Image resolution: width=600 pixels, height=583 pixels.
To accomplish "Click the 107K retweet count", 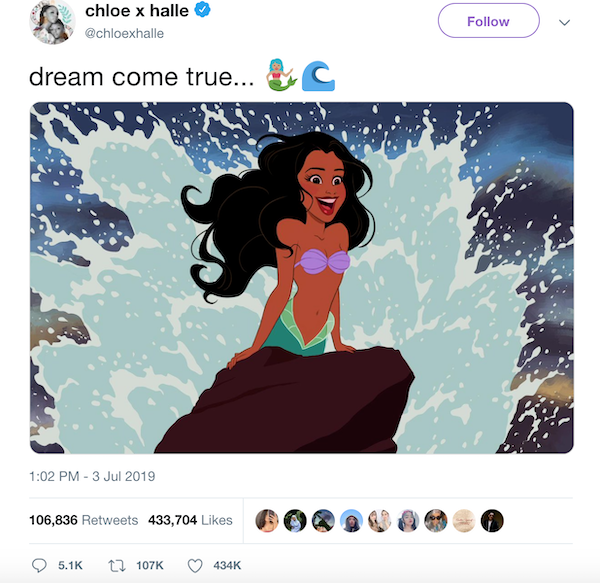I will click(x=149, y=565).
